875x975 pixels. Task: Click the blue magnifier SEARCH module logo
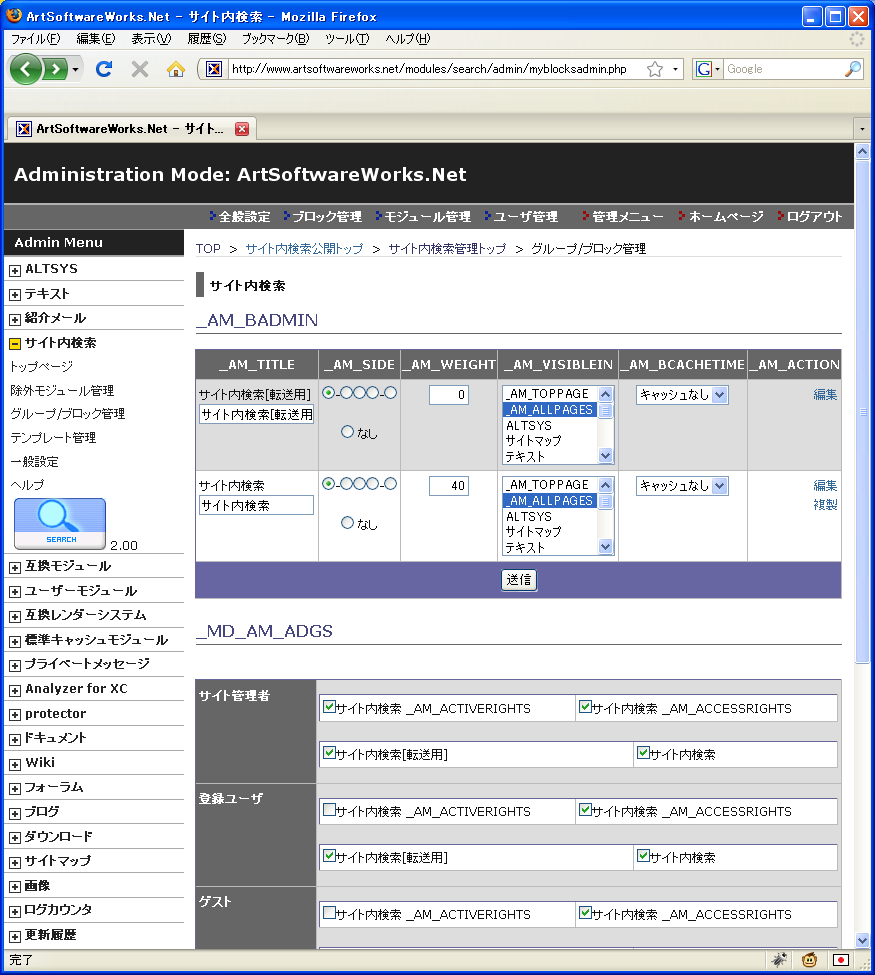tap(59, 523)
